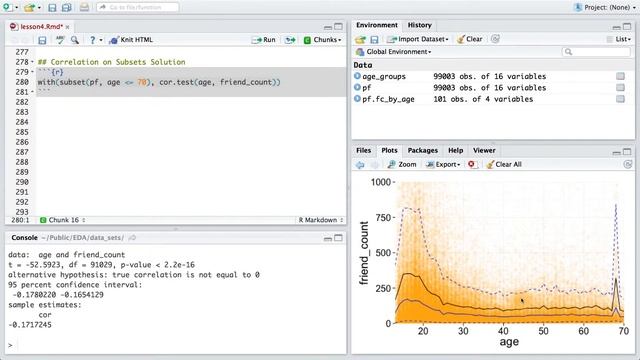The height and width of the screenshot is (360, 640).
Task: Close the lesson4.Rmd tab
Action: pos(67,27)
